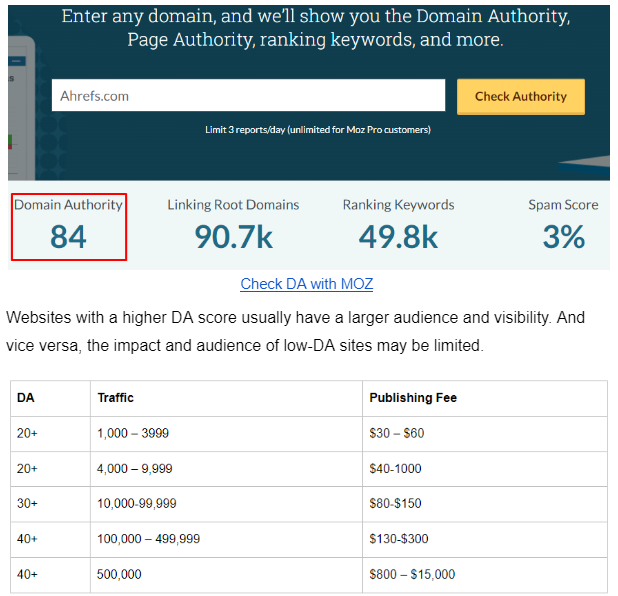The image size is (618, 596).
Task: Click the Ranking Keywords label
Action: click(x=398, y=205)
